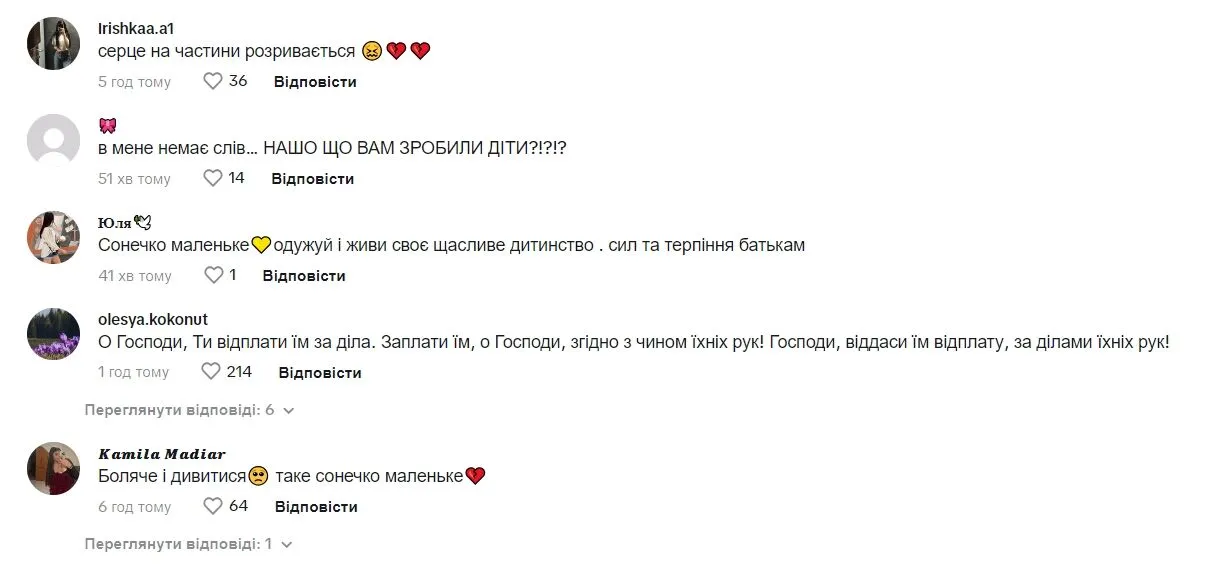
Task: Like the comment by Irishkaa.a1
Action: 213,81
